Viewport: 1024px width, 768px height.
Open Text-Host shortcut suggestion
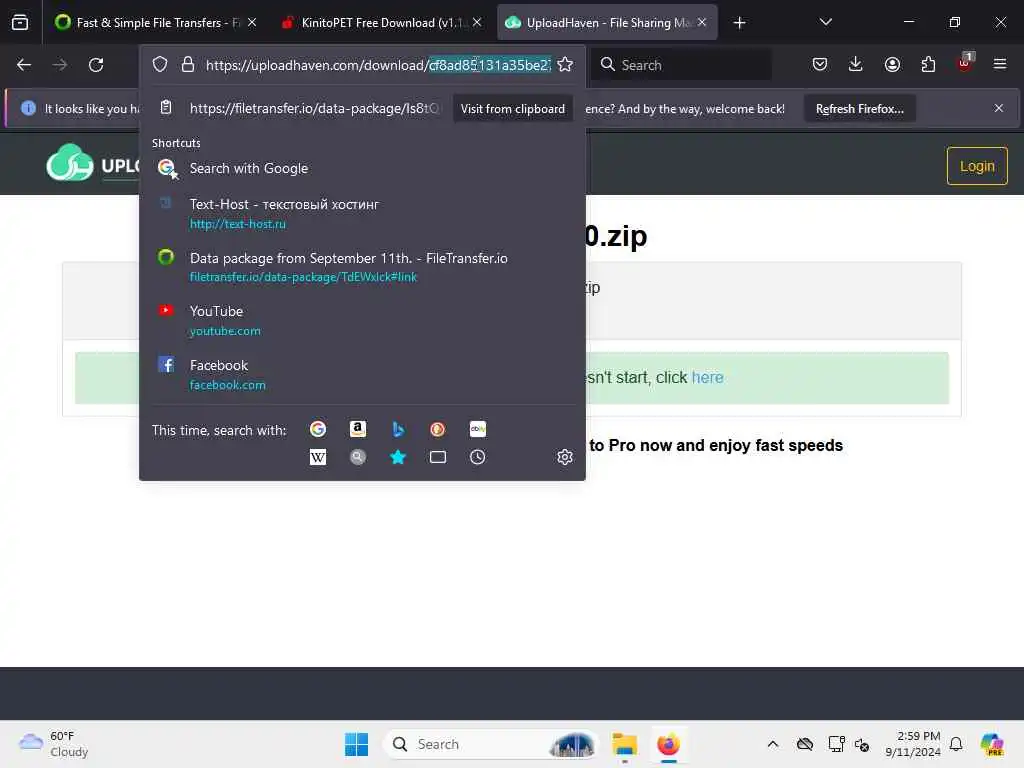pos(362,214)
